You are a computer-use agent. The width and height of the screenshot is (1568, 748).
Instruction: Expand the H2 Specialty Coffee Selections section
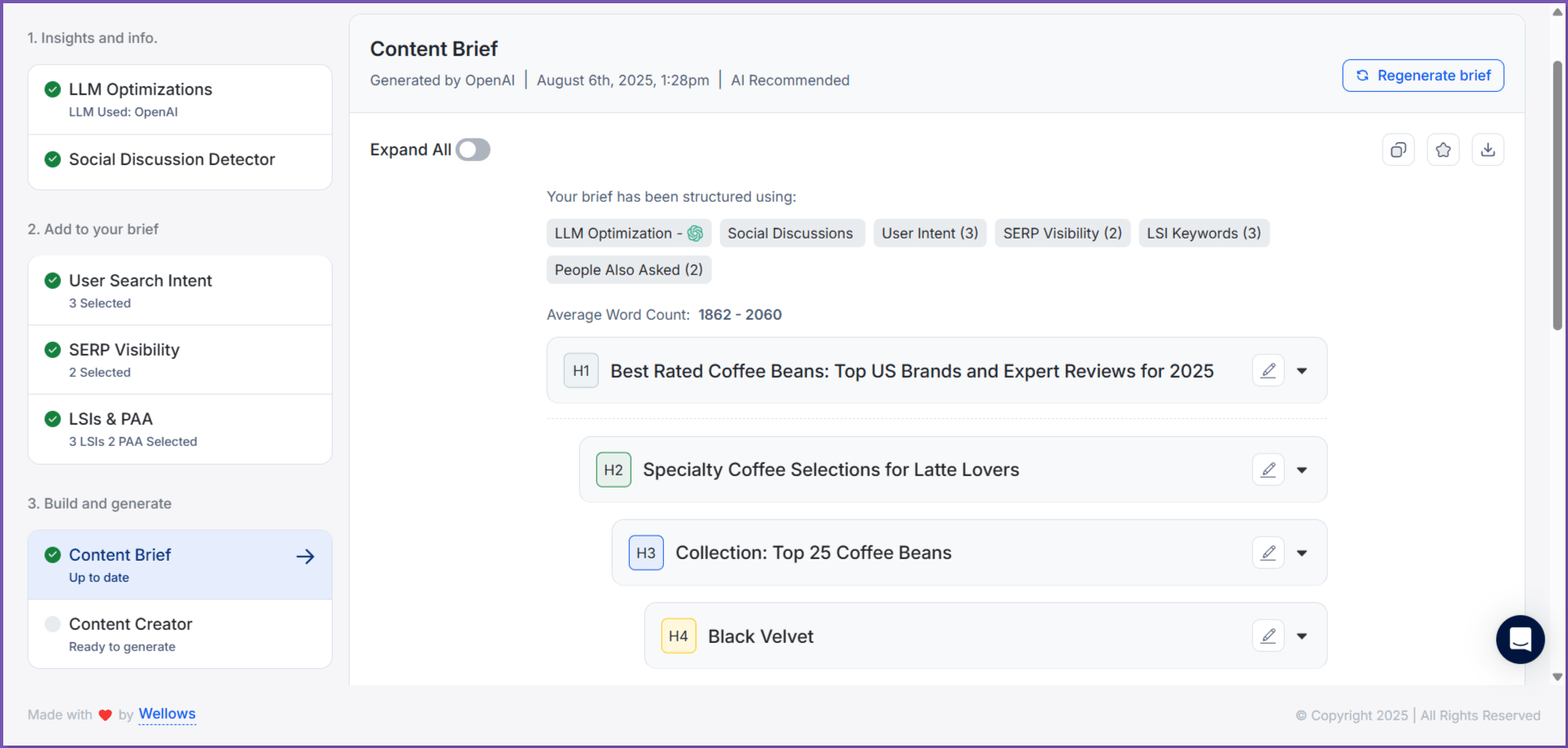1302,470
